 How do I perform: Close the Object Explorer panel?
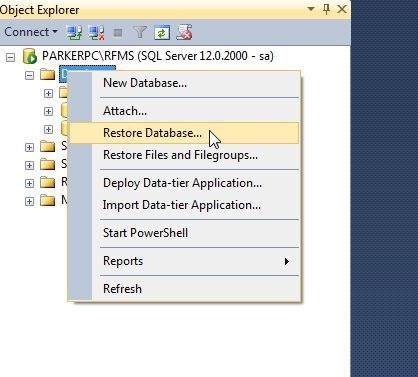click(342, 9)
